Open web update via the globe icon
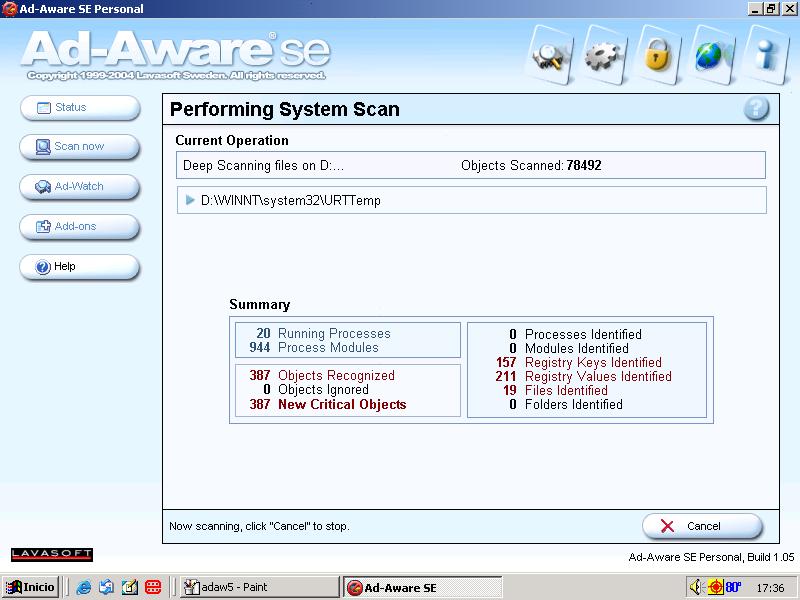 coord(712,55)
